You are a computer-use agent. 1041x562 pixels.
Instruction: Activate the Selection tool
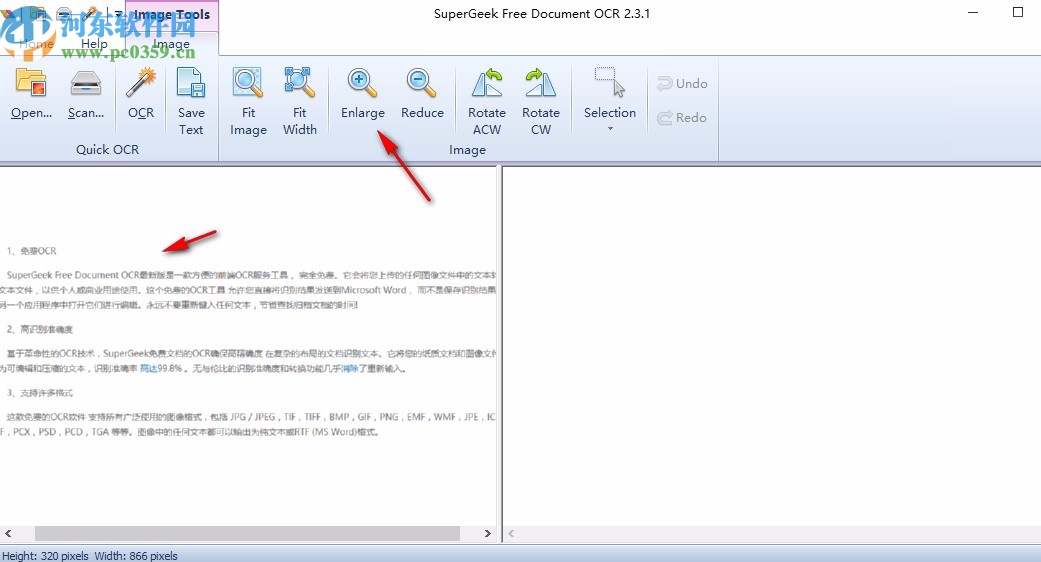point(609,93)
